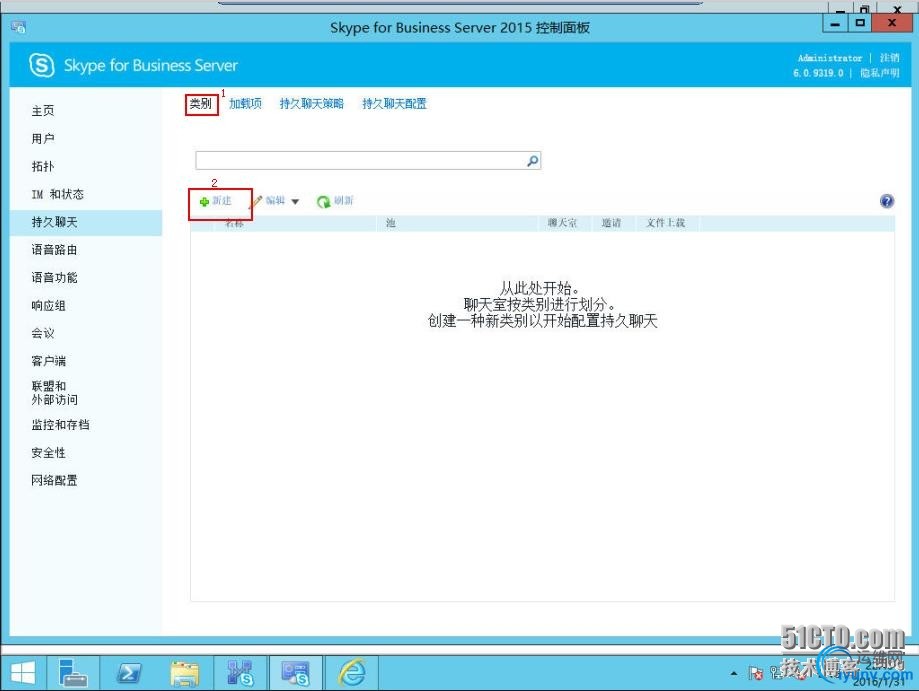The image size is (919, 691).
Task: Click the 新建 (New) green plus button
Action: point(216,201)
